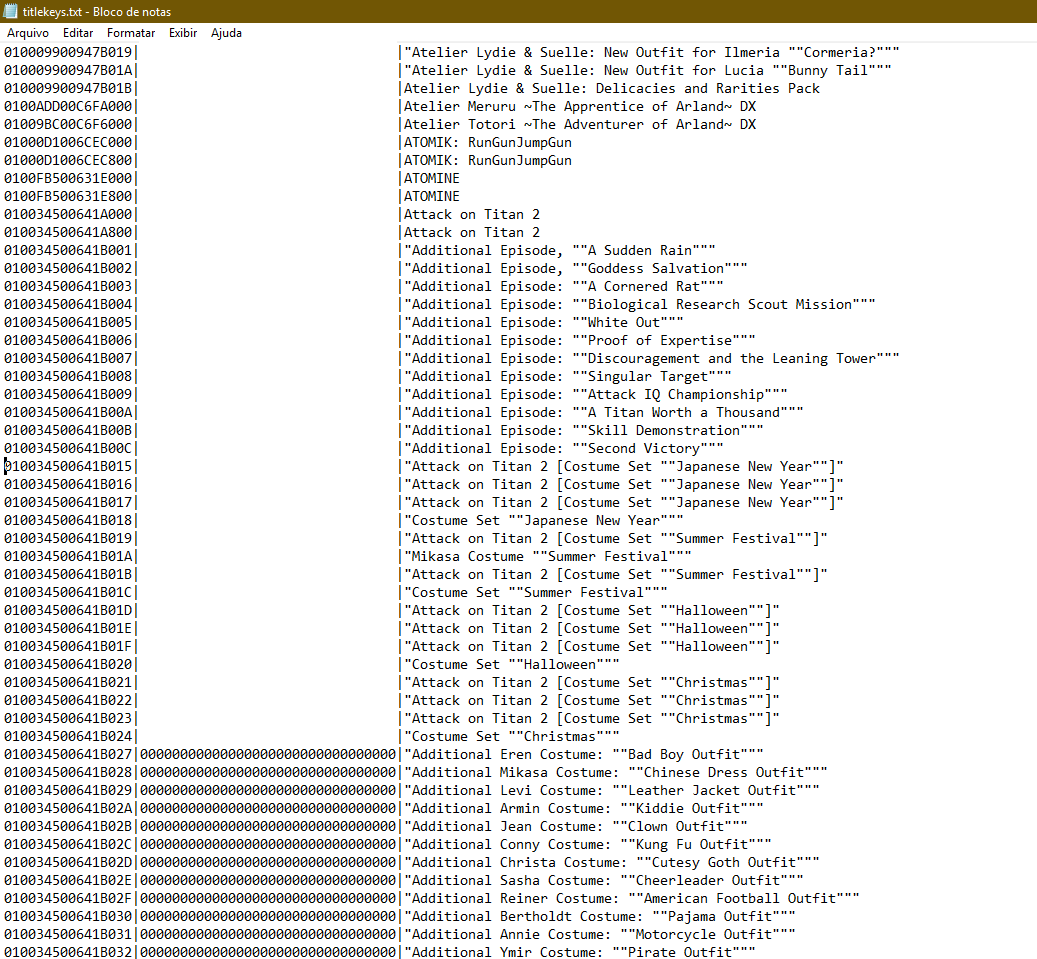Click the text Singular Target

pos(647,376)
